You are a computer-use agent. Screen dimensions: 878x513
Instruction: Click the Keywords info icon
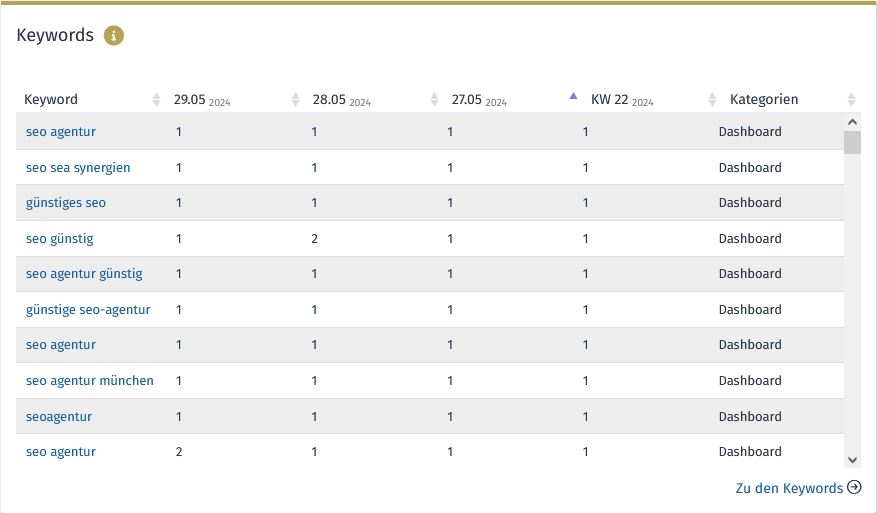pos(114,35)
